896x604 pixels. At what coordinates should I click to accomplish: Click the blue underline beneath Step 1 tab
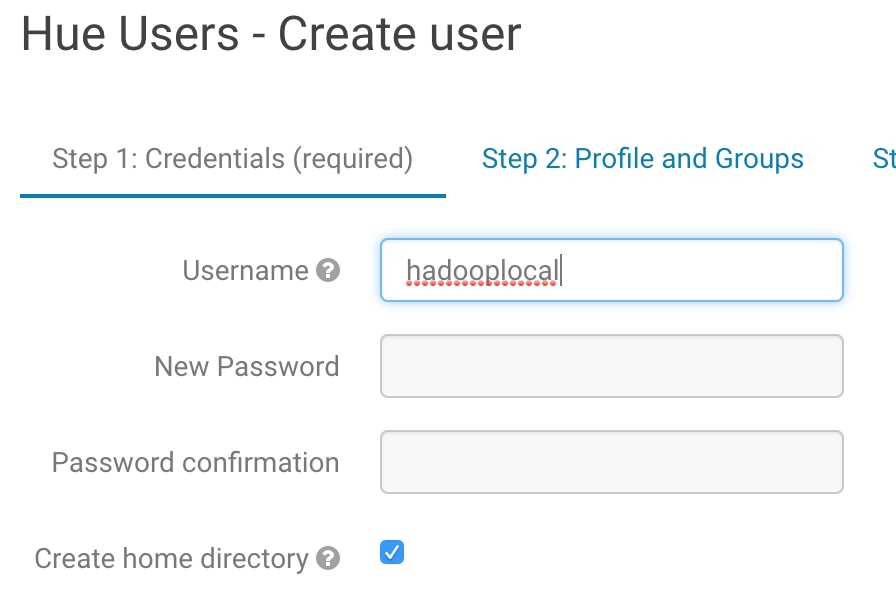point(232,196)
